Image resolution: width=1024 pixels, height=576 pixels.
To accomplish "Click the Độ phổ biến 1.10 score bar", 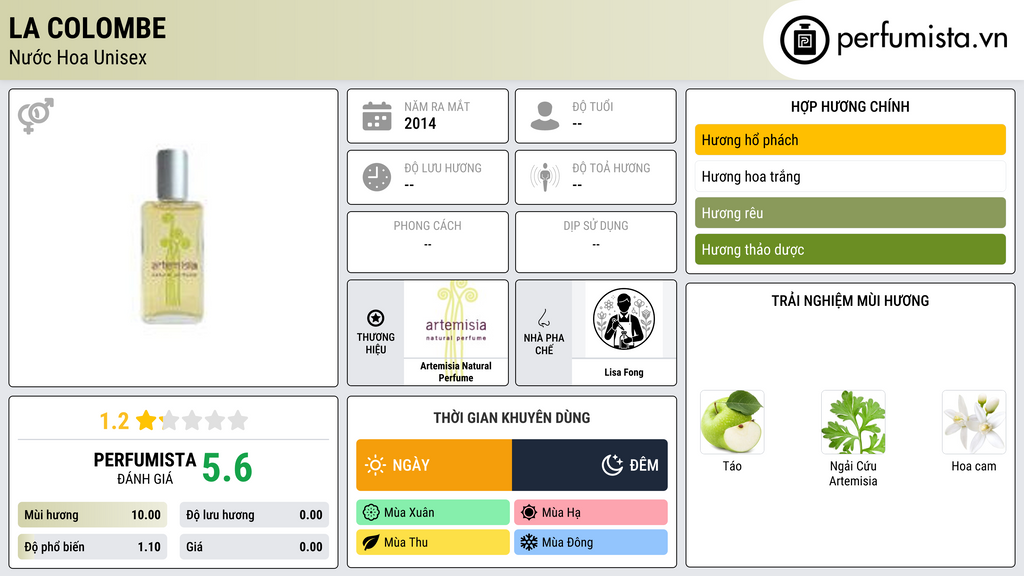I will 92,547.
